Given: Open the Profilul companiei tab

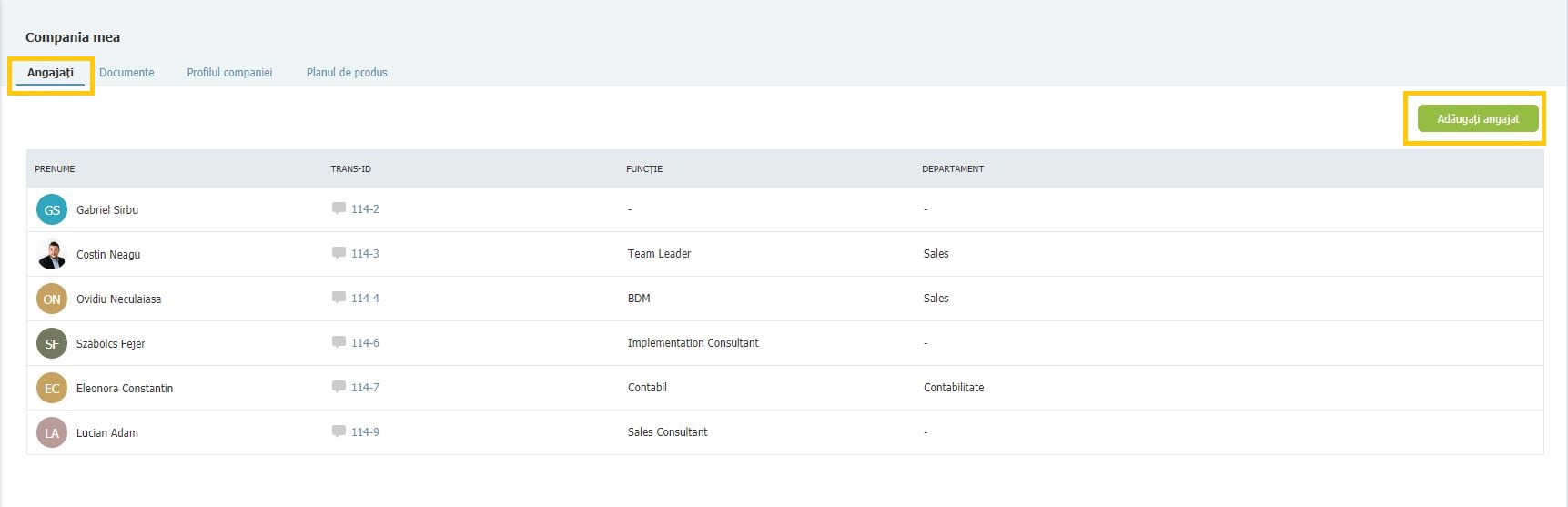Looking at the screenshot, I should click(x=229, y=73).
